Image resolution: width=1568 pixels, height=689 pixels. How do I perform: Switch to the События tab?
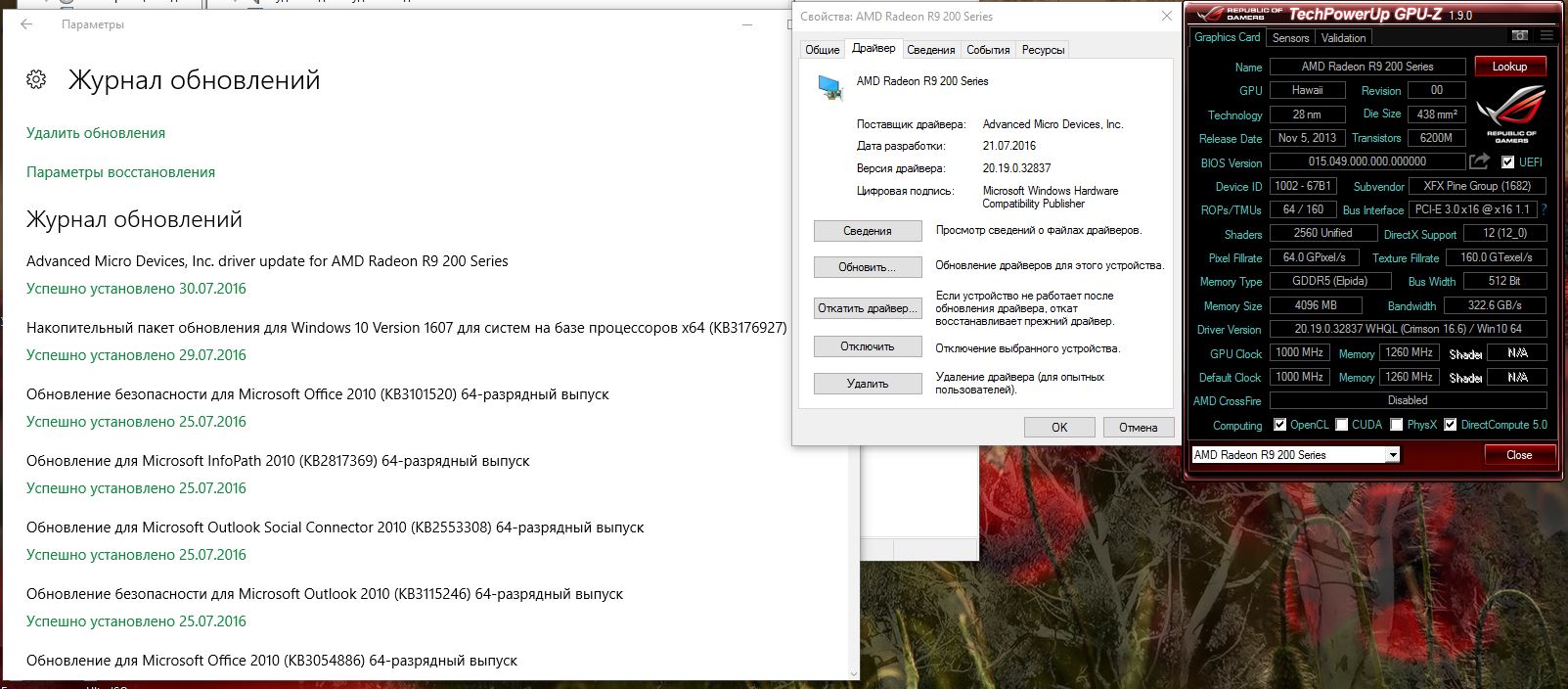988,50
